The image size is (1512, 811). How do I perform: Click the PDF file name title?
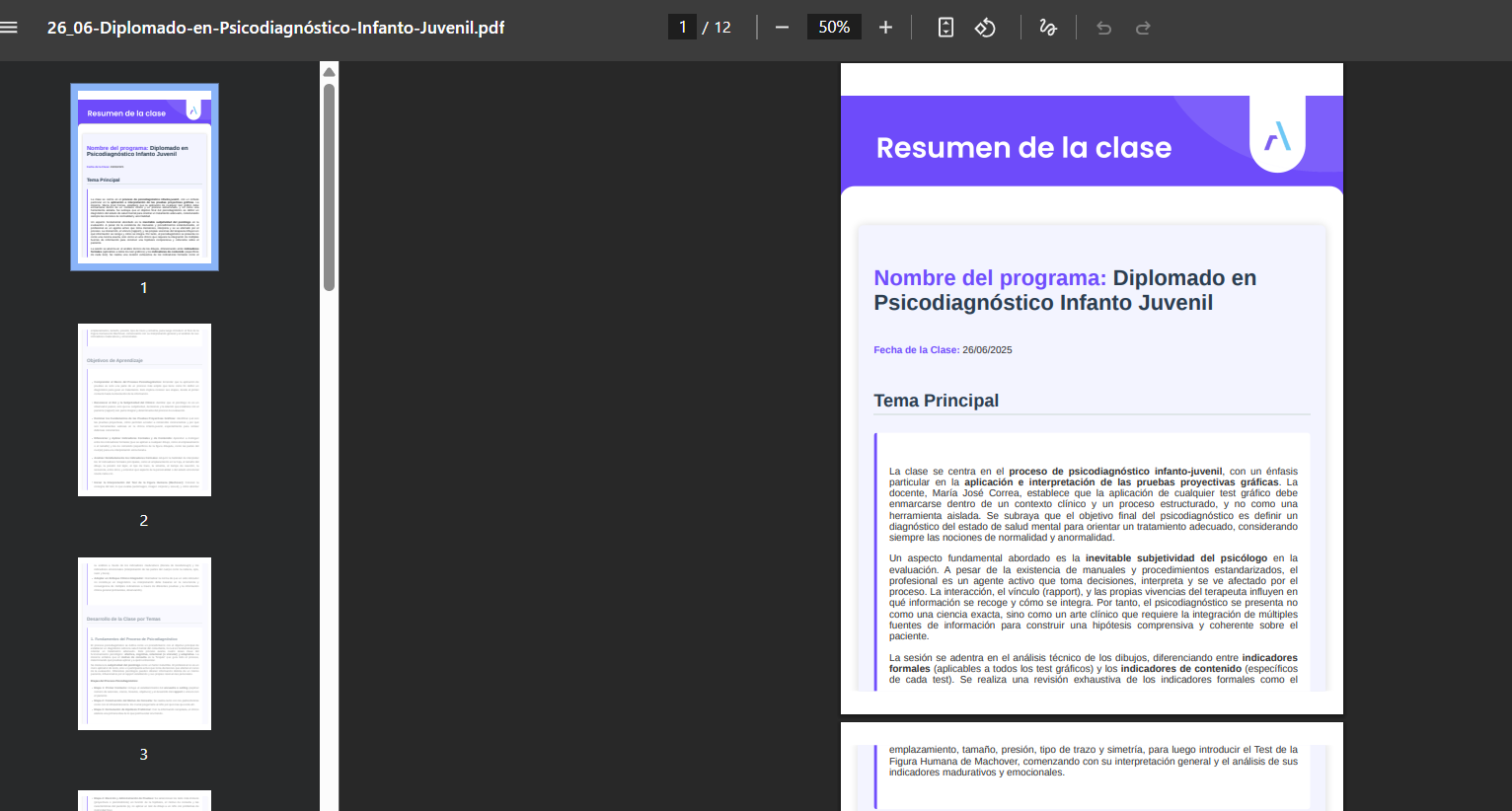click(275, 28)
